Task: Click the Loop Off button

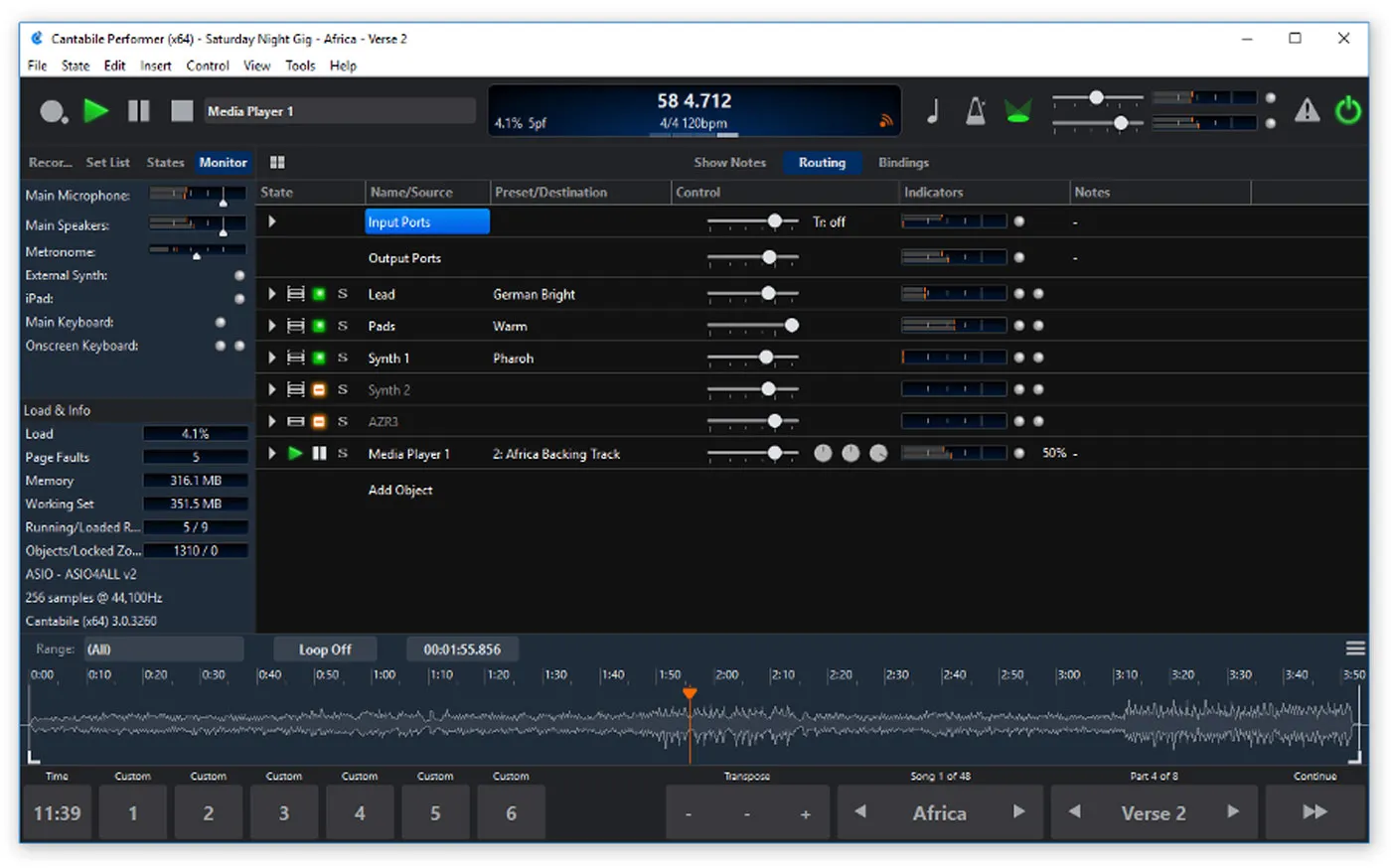Action: point(325,649)
